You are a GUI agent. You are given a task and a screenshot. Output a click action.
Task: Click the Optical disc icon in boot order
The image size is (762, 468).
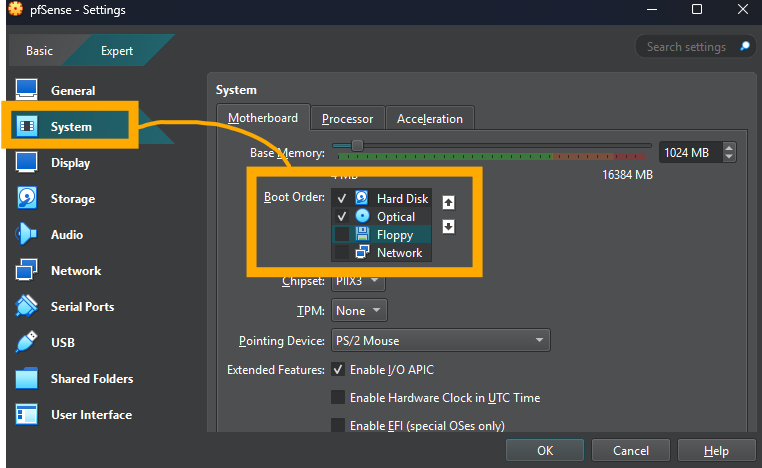point(362,216)
